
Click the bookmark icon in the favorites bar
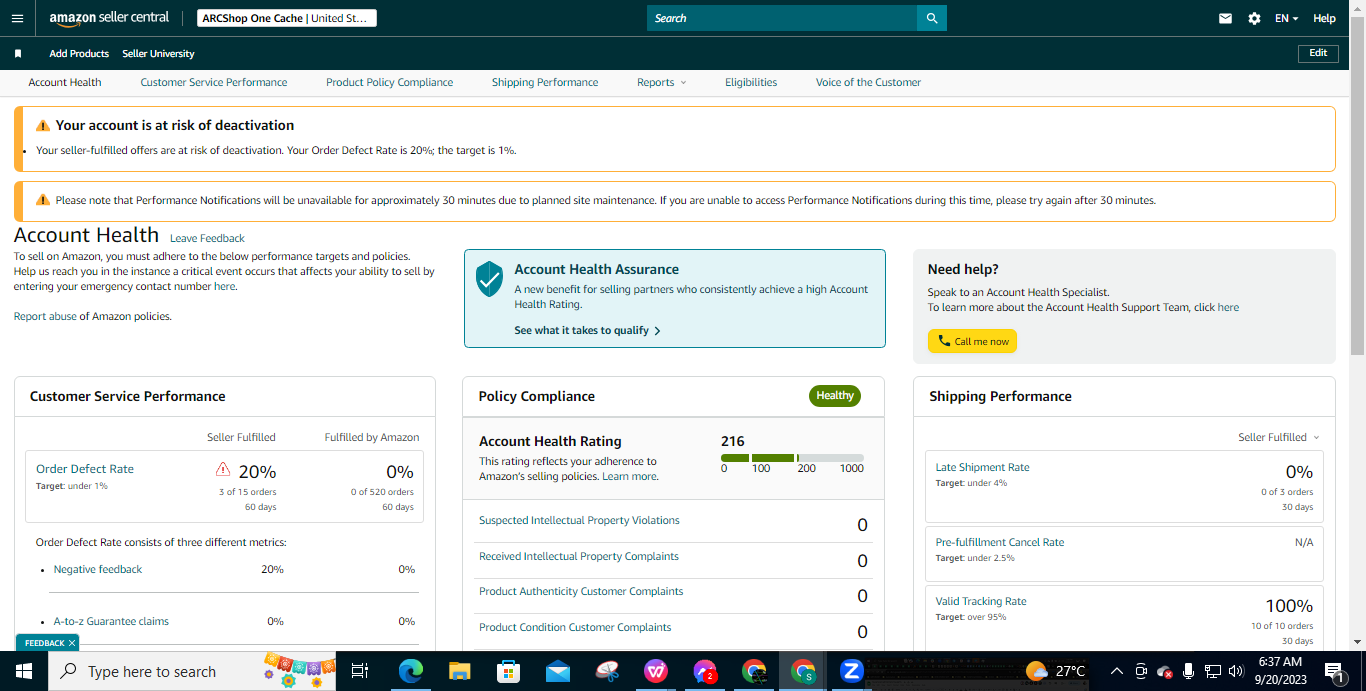click(x=18, y=53)
